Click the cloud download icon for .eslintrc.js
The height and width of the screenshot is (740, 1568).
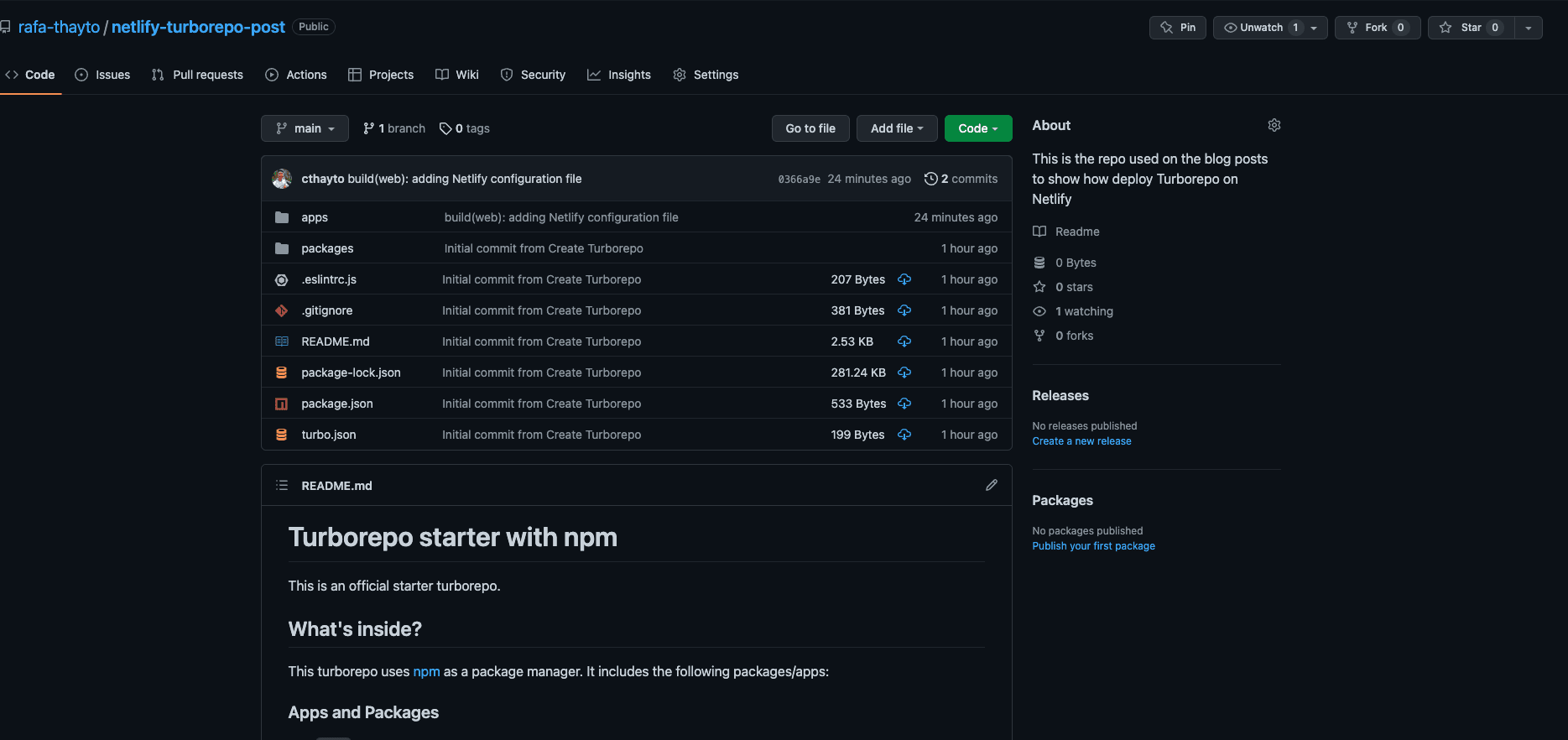coord(904,279)
